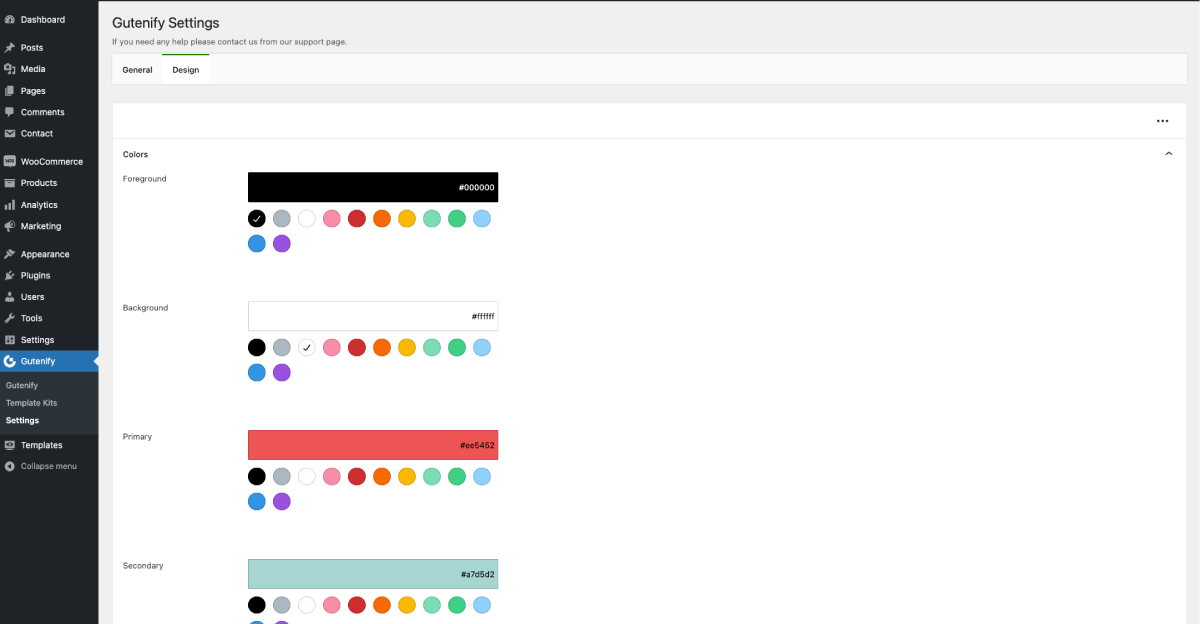The width and height of the screenshot is (1200, 624).
Task: Choose light blue swatch under Background
Action: coord(482,347)
